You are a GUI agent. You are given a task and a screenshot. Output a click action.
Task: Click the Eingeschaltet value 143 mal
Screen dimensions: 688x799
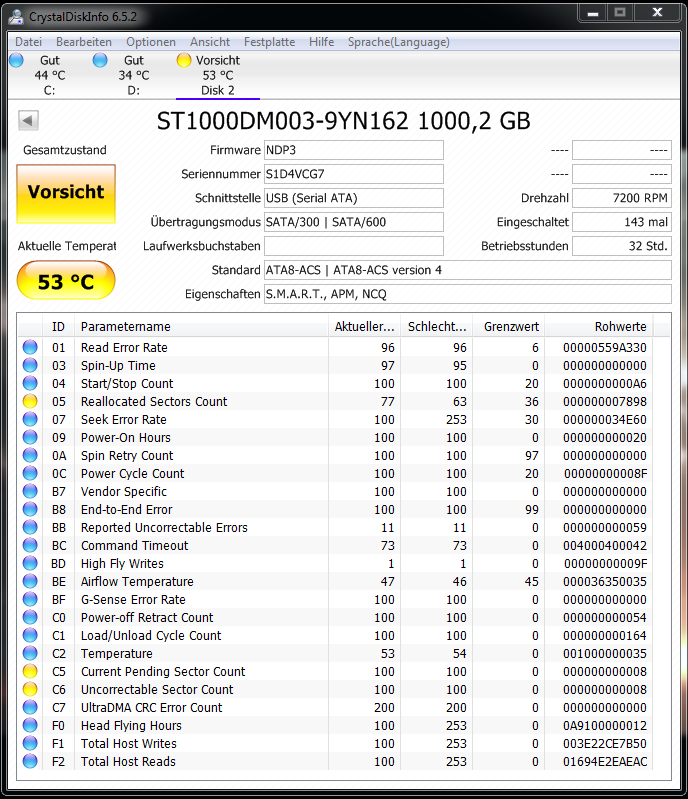(622, 222)
